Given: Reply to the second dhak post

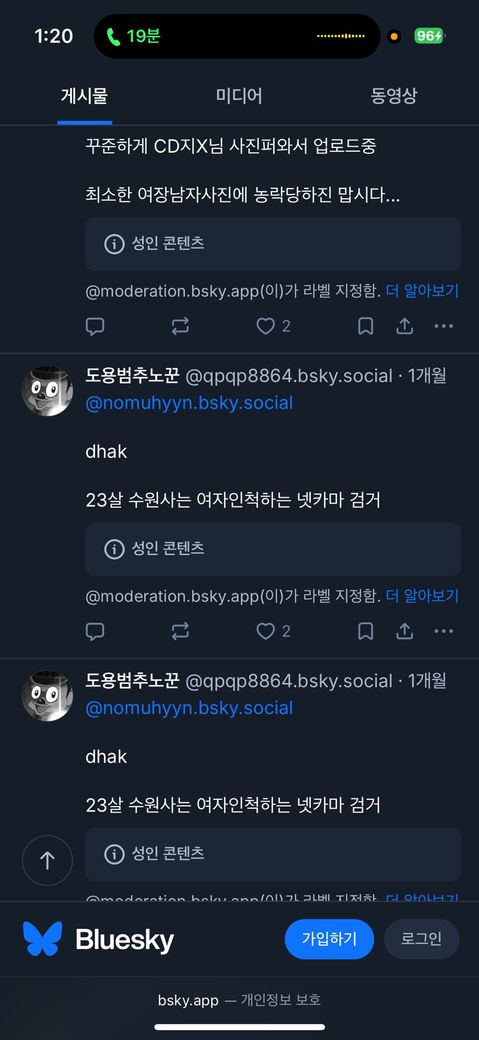Looking at the screenshot, I should point(95,631).
